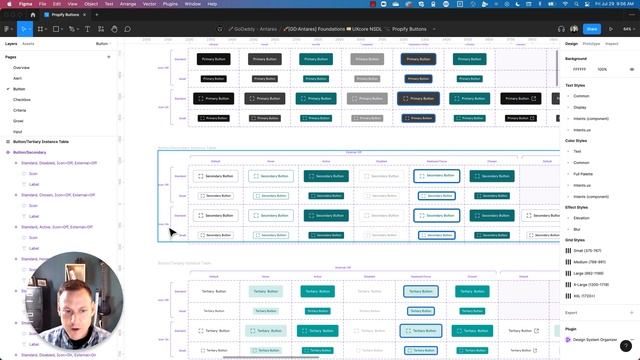This screenshot has width=640, height=360.
Task: Open the Figma main menu icon in toolbar
Action: click(7, 29)
